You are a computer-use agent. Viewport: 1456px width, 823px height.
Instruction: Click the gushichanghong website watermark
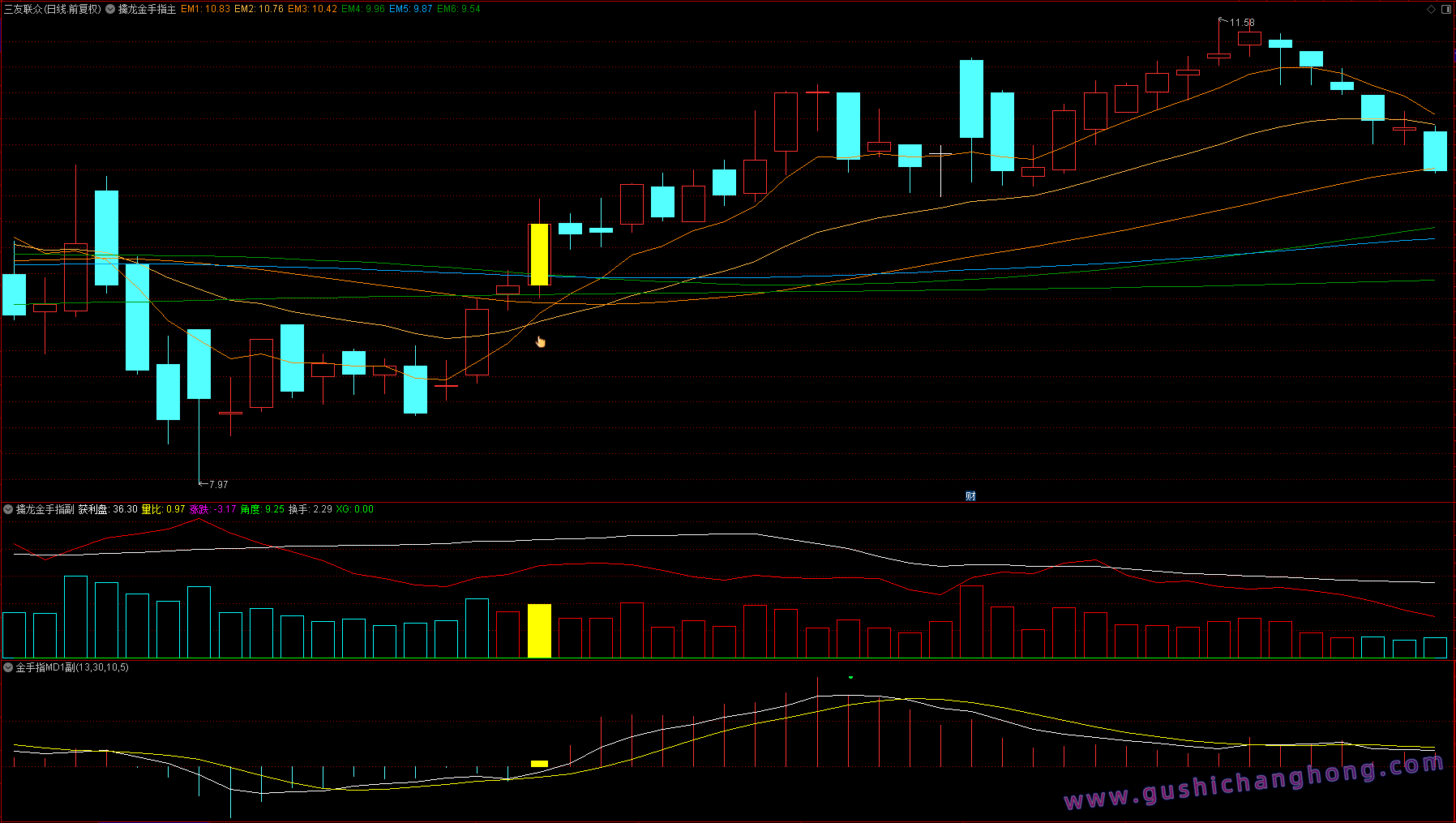1253,782
